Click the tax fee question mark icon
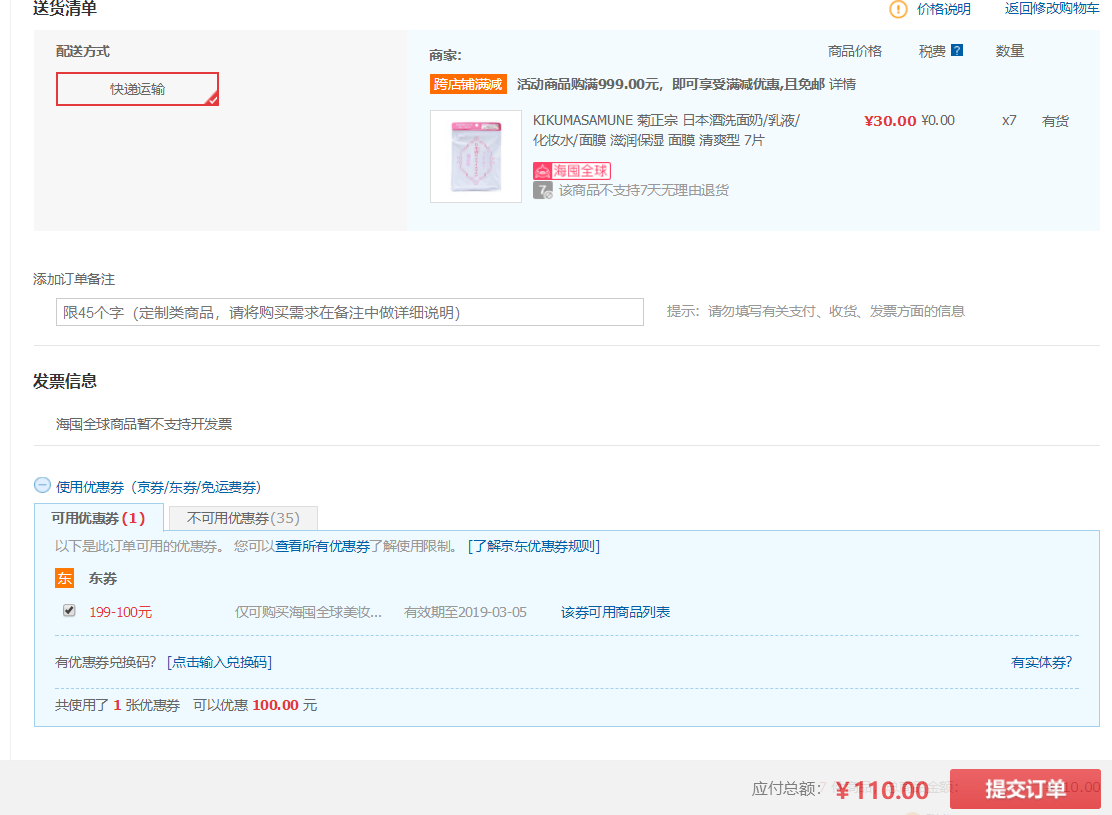Image resolution: width=1112 pixels, height=815 pixels. [x=957, y=50]
